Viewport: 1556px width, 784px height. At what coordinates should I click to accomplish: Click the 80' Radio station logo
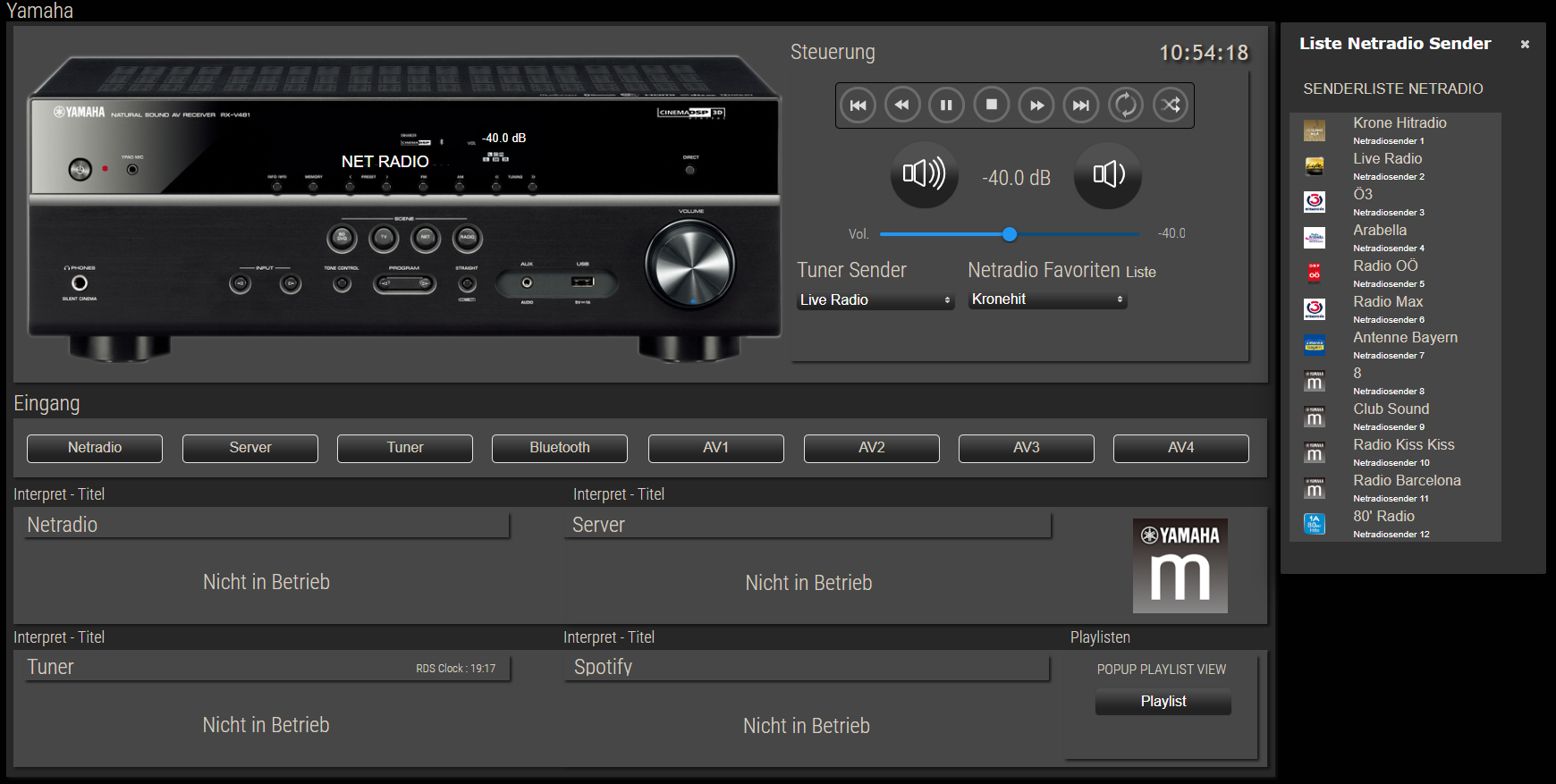point(1315,524)
